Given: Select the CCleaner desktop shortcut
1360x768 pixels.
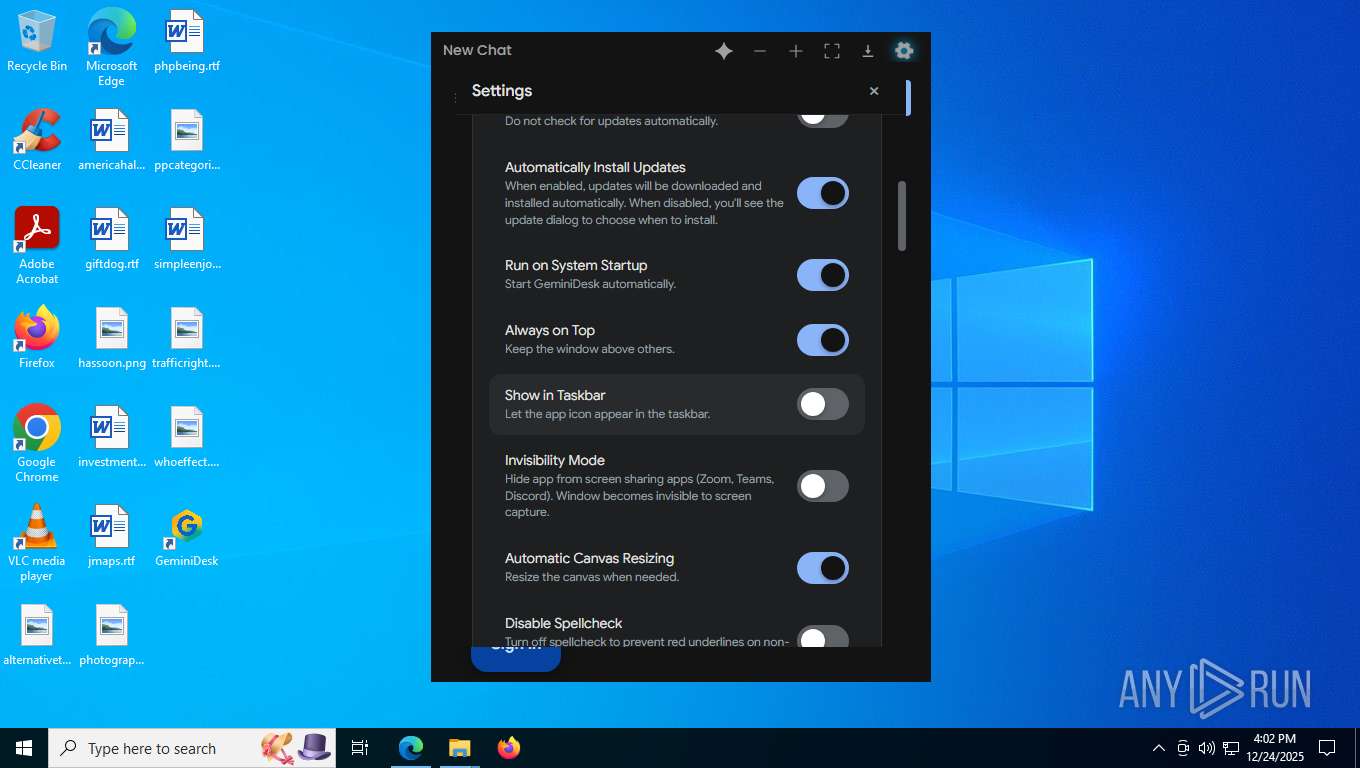Looking at the screenshot, I should (x=37, y=140).
